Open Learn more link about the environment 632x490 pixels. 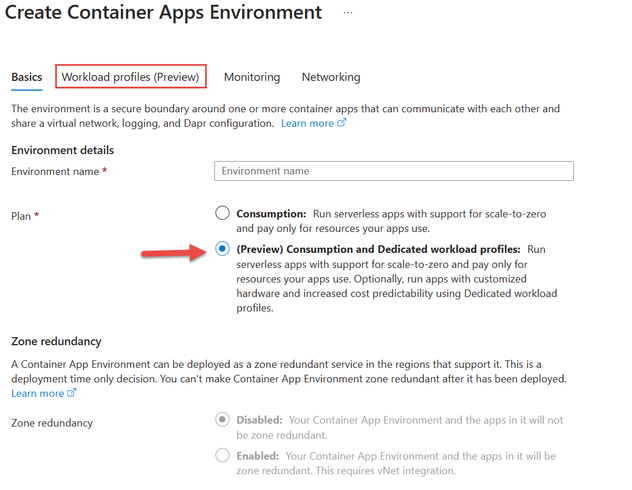[x=307, y=123]
